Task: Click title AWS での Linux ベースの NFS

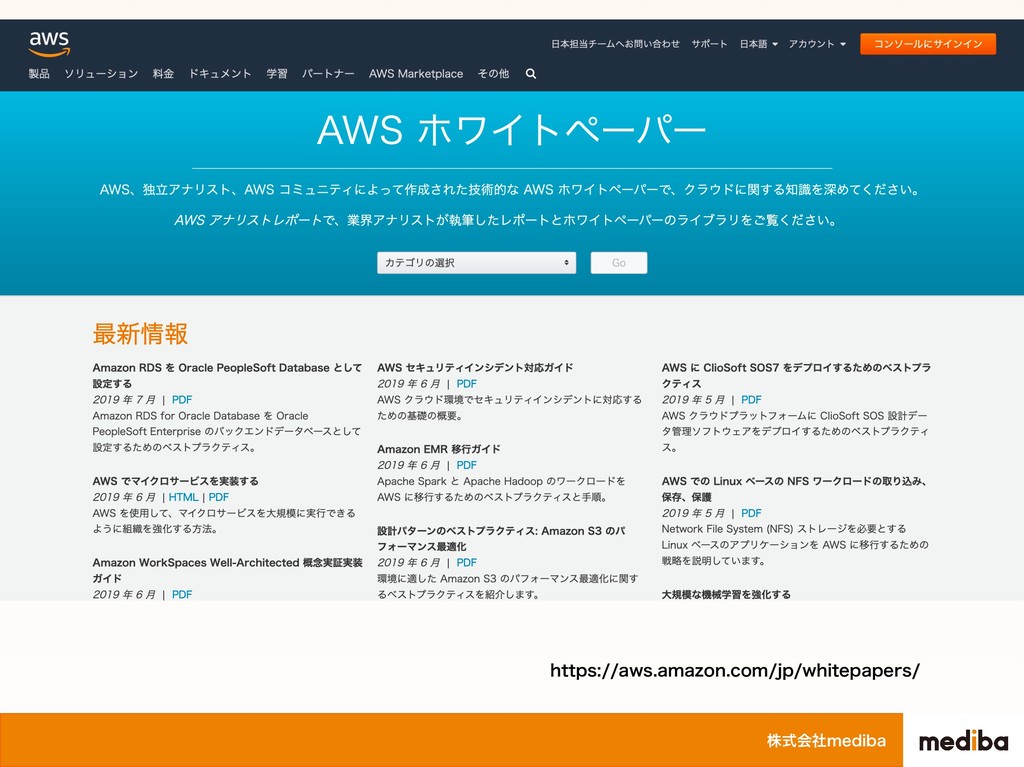Action: pyautogui.click(x=795, y=489)
